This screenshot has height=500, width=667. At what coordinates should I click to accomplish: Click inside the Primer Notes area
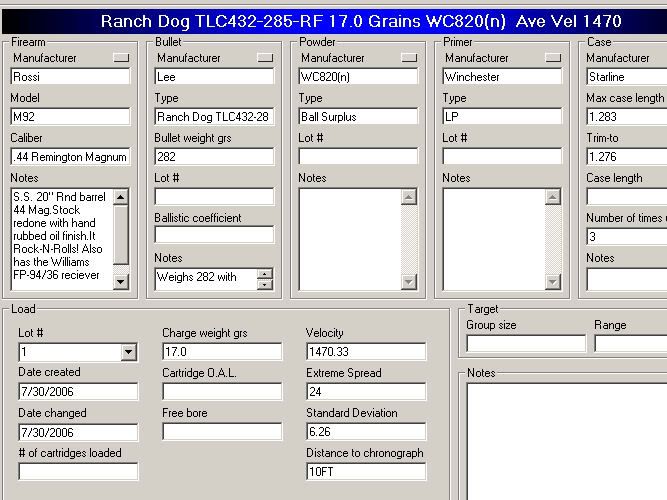coord(494,240)
